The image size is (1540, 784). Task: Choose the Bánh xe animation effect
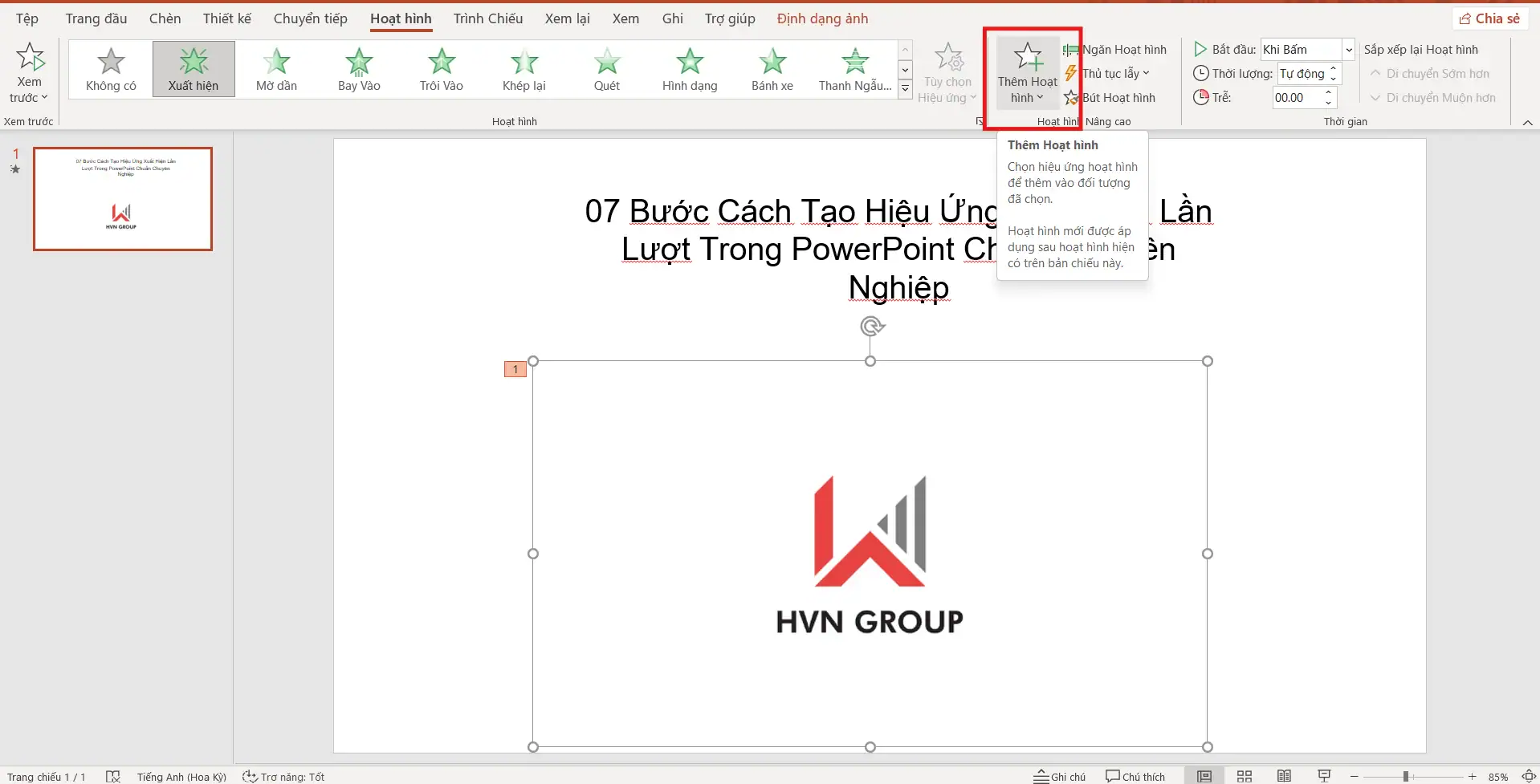(772, 69)
